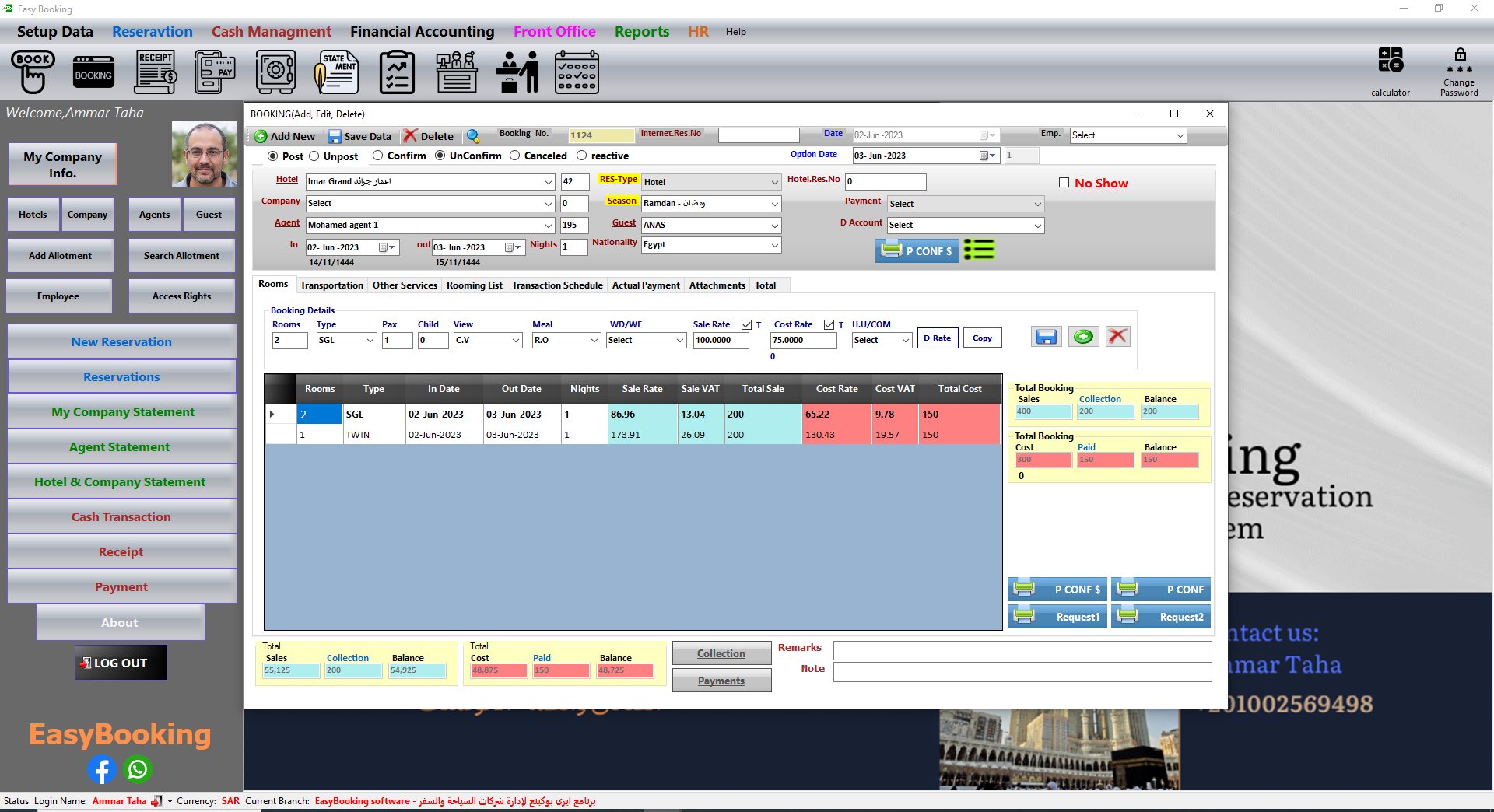Open the Reports menu
Image resolution: width=1494 pixels, height=812 pixels.
642,32
